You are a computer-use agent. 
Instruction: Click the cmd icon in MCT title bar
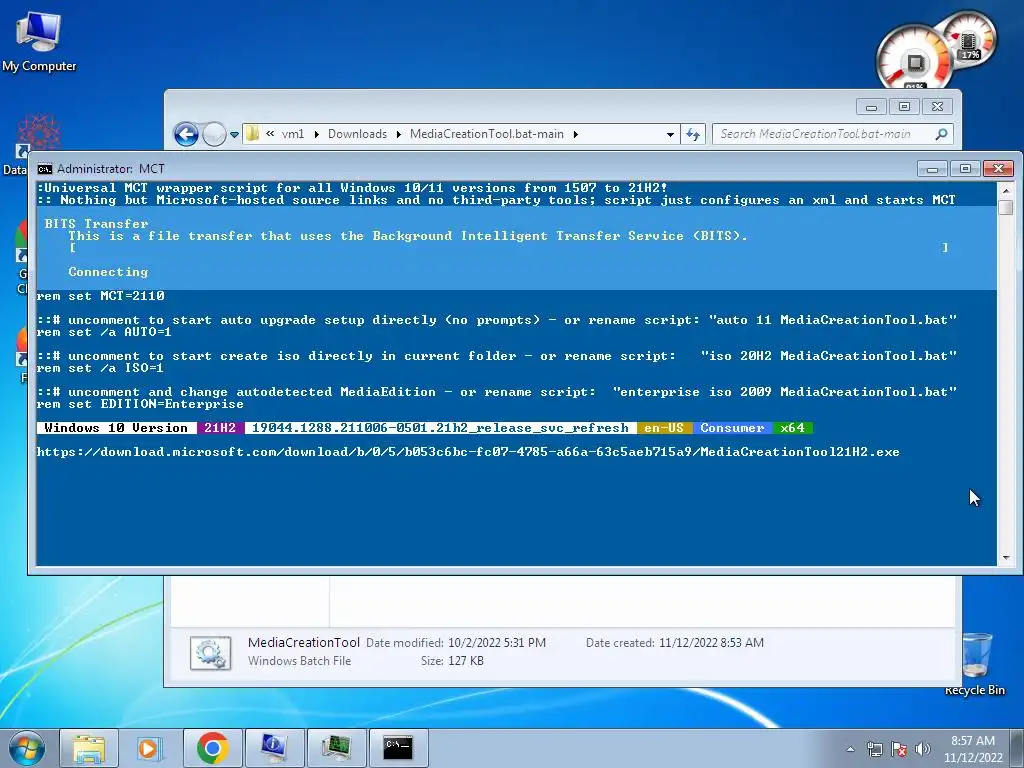point(44,169)
